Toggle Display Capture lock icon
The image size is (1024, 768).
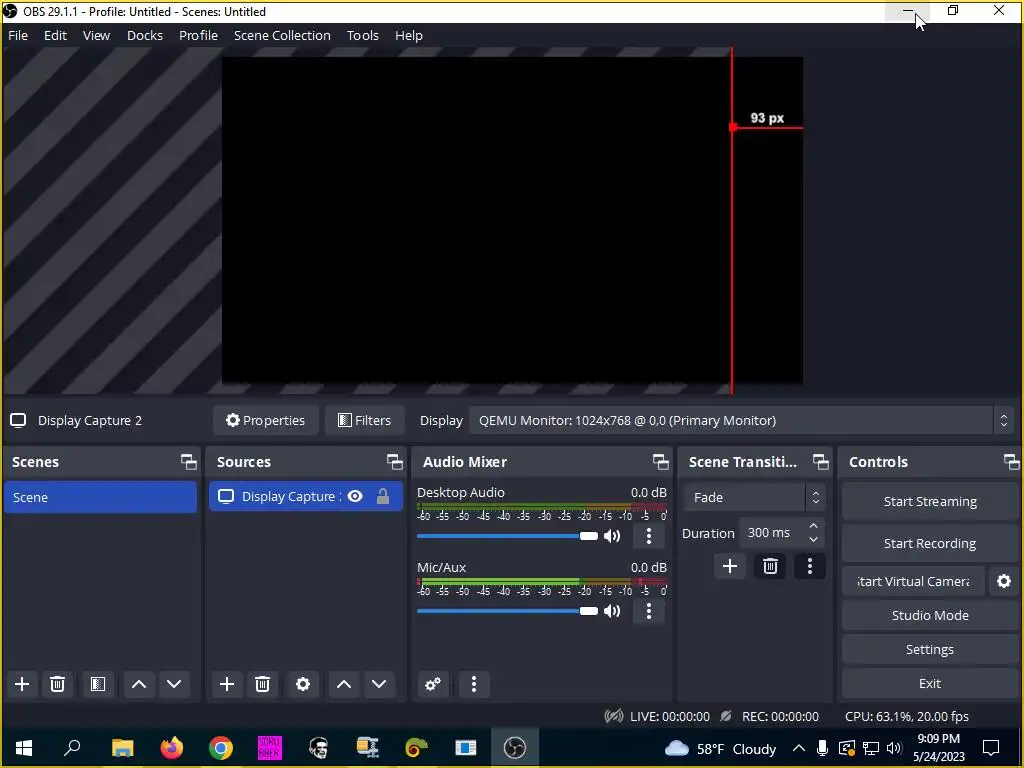click(x=383, y=496)
